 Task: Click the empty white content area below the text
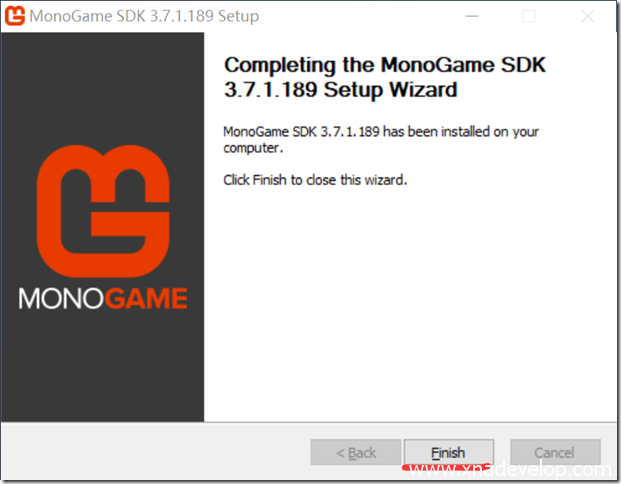point(410,305)
